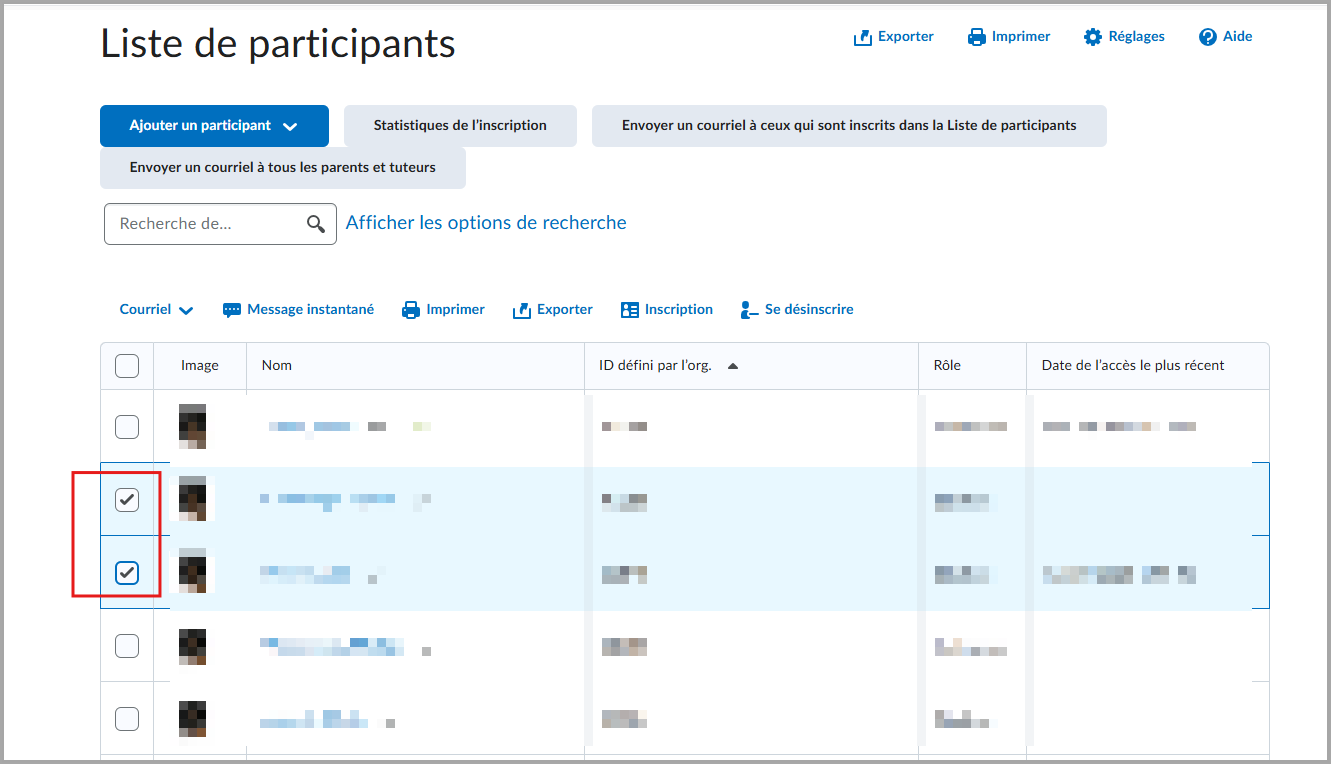Click the Exporter icon in the page header
Viewport: 1331px width, 764px height.
pos(863,37)
